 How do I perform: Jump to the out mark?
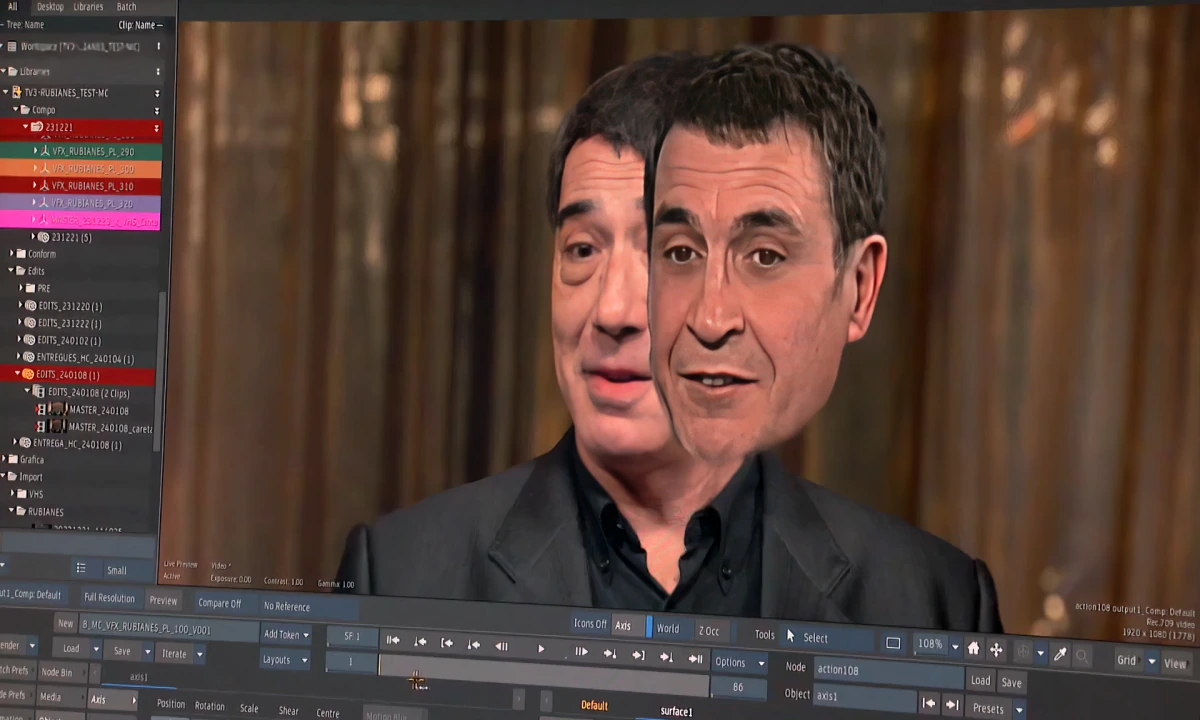pos(638,655)
